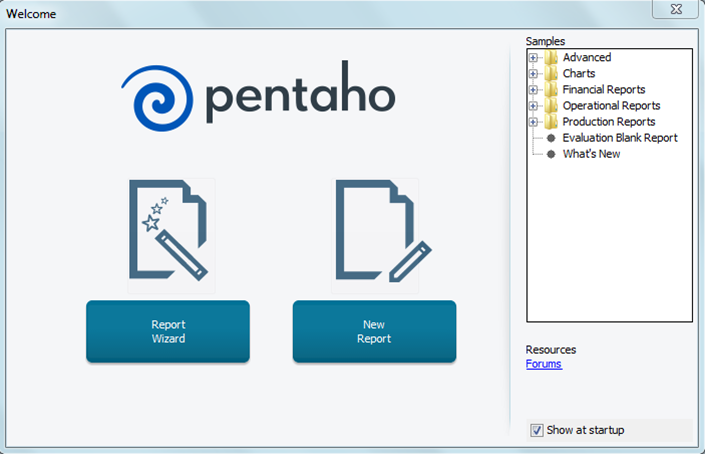
Task: Click the Advanced folder icon
Action: click(551, 58)
